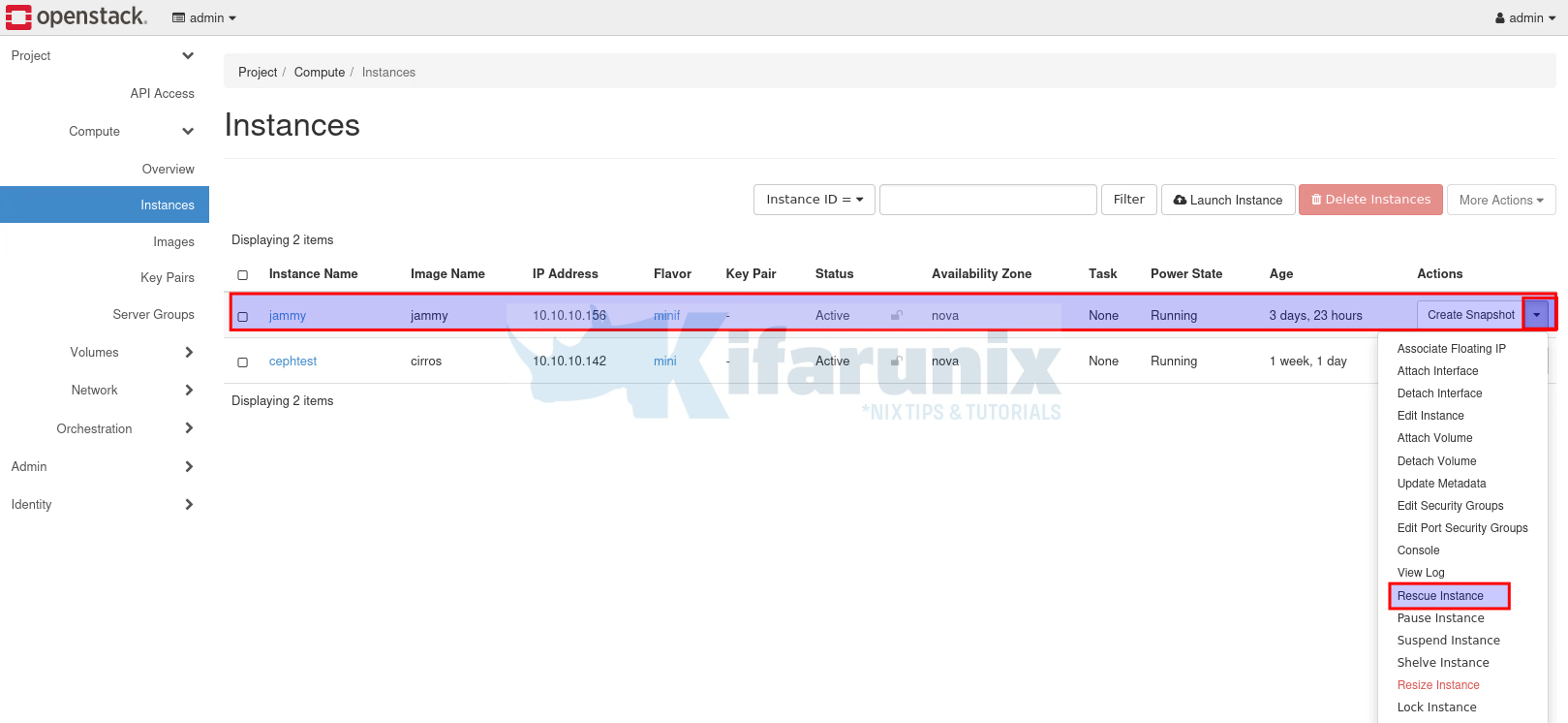The height and width of the screenshot is (723, 1568).
Task: Click the Availability Zone column header
Action: (981, 274)
